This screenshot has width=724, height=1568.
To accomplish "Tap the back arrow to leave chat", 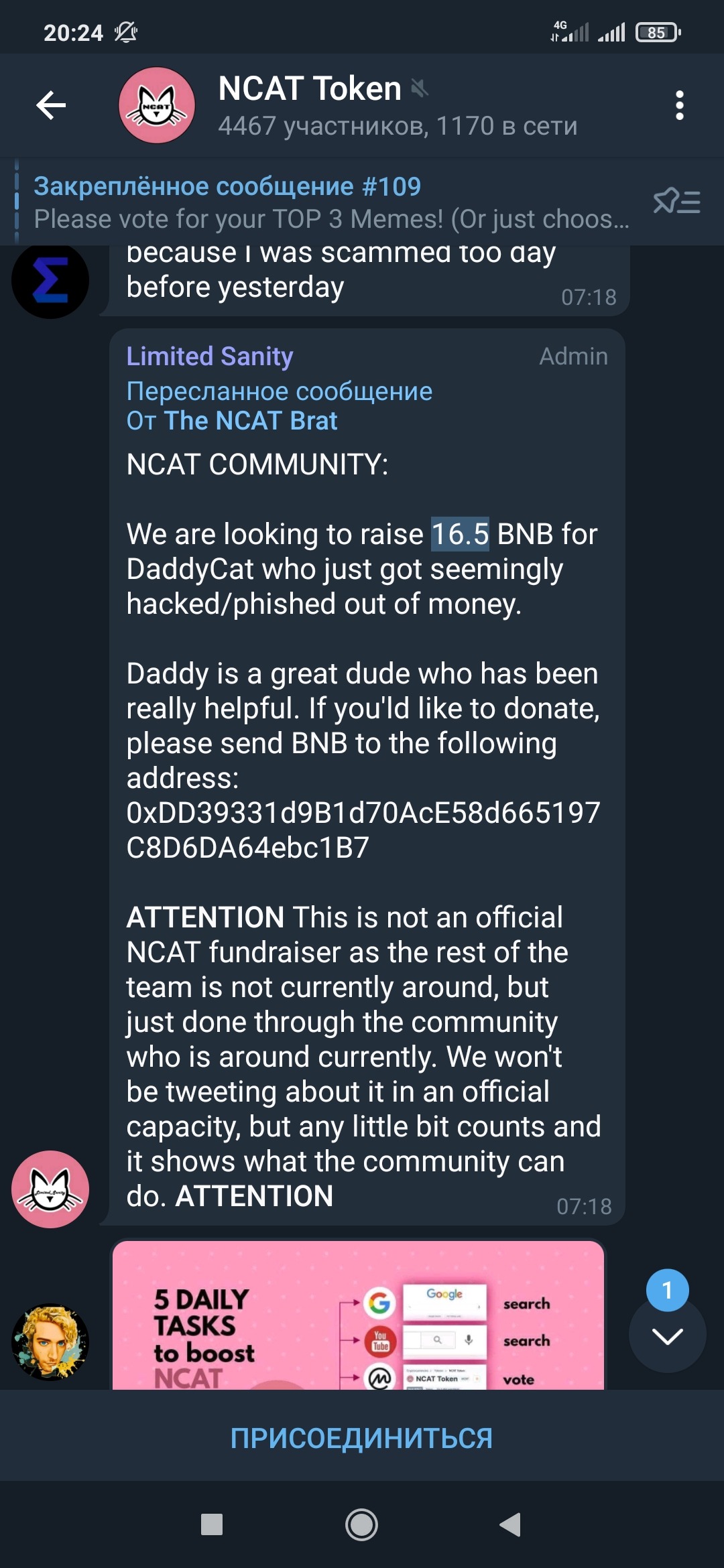I will tap(51, 105).
